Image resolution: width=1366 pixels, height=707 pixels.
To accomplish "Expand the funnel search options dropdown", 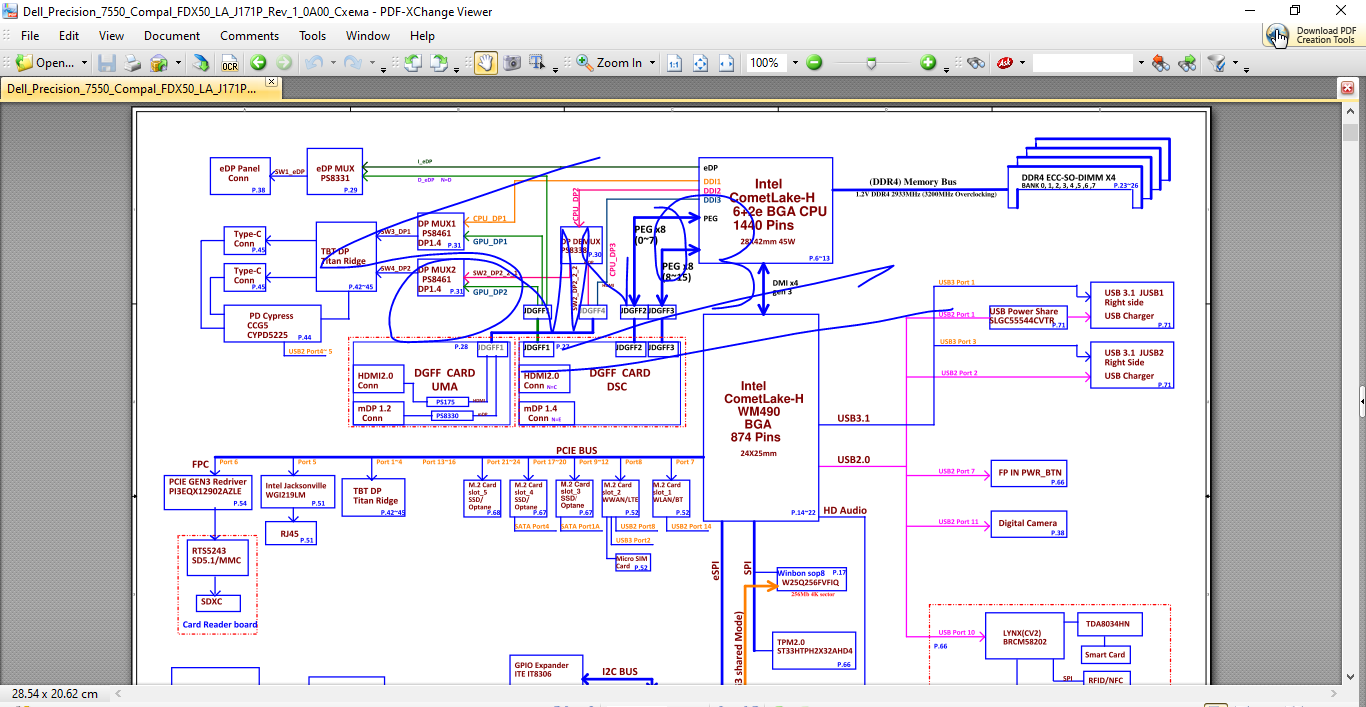I will click(1235, 63).
